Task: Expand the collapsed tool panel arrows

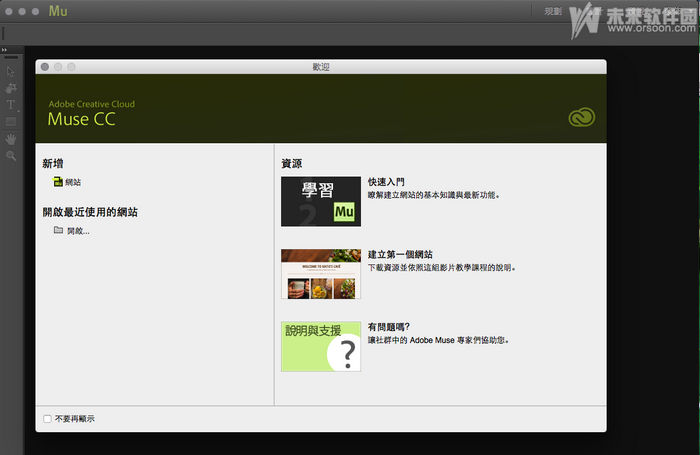Action: pos(4,50)
